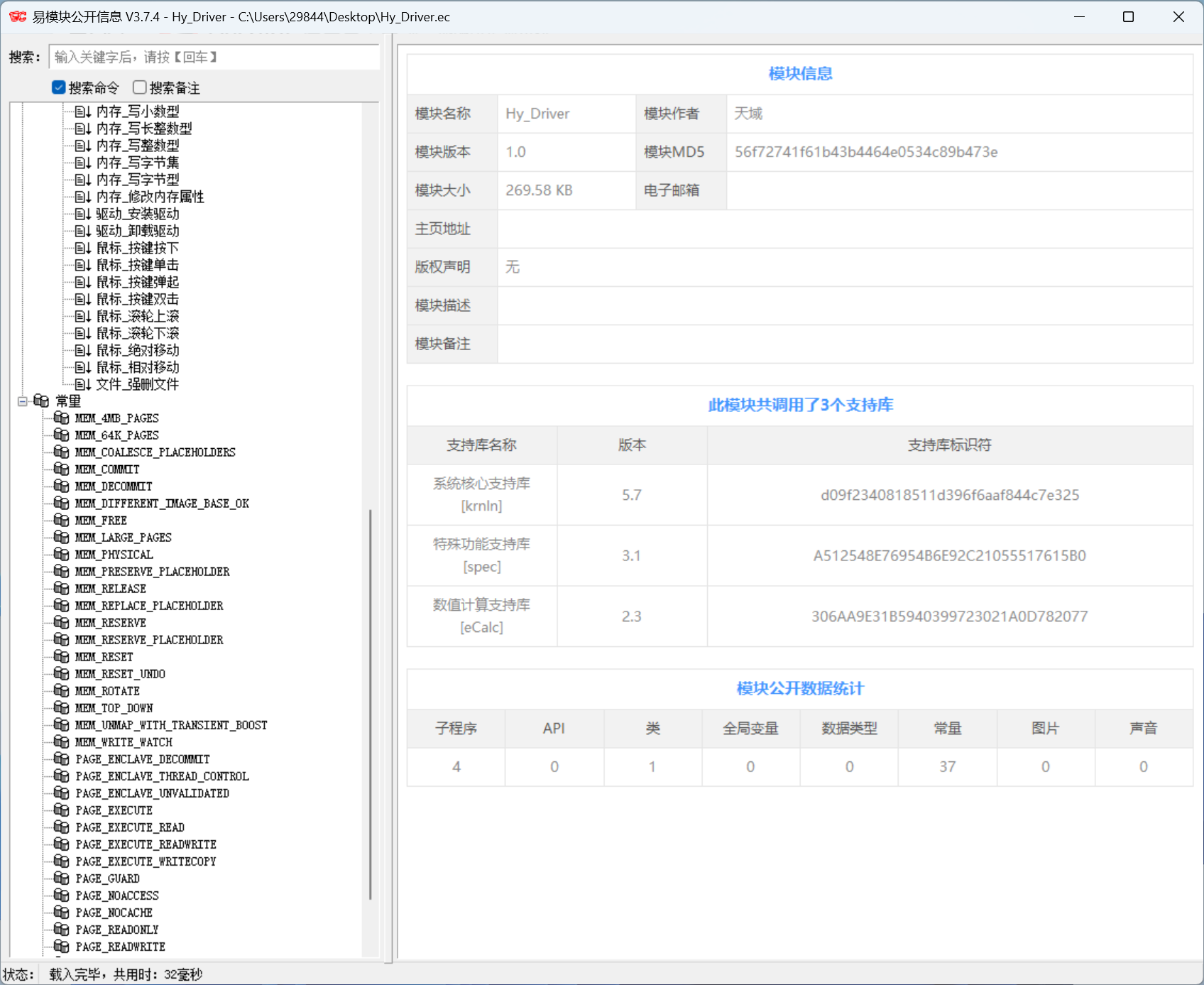Click the icon beside 内存_写小数型
Screen dimensions: 1204x985
[82, 111]
